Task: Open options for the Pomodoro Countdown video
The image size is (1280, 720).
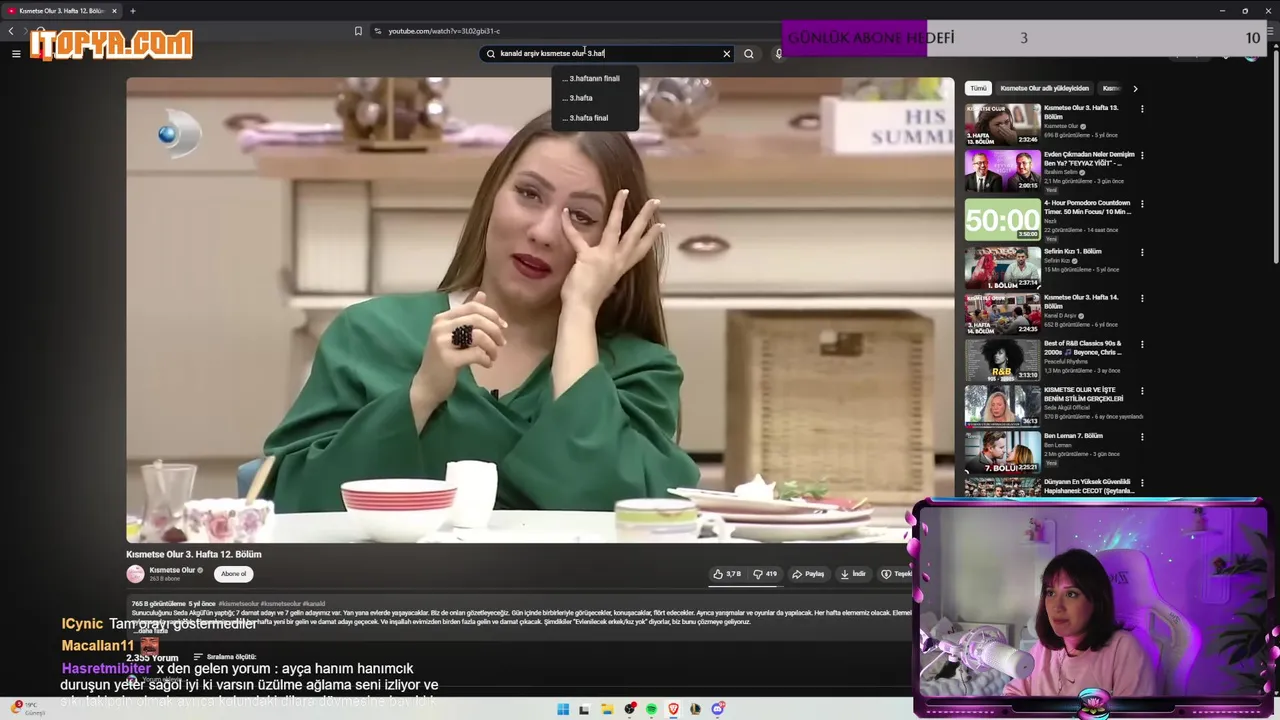Action: (1142, 204)
